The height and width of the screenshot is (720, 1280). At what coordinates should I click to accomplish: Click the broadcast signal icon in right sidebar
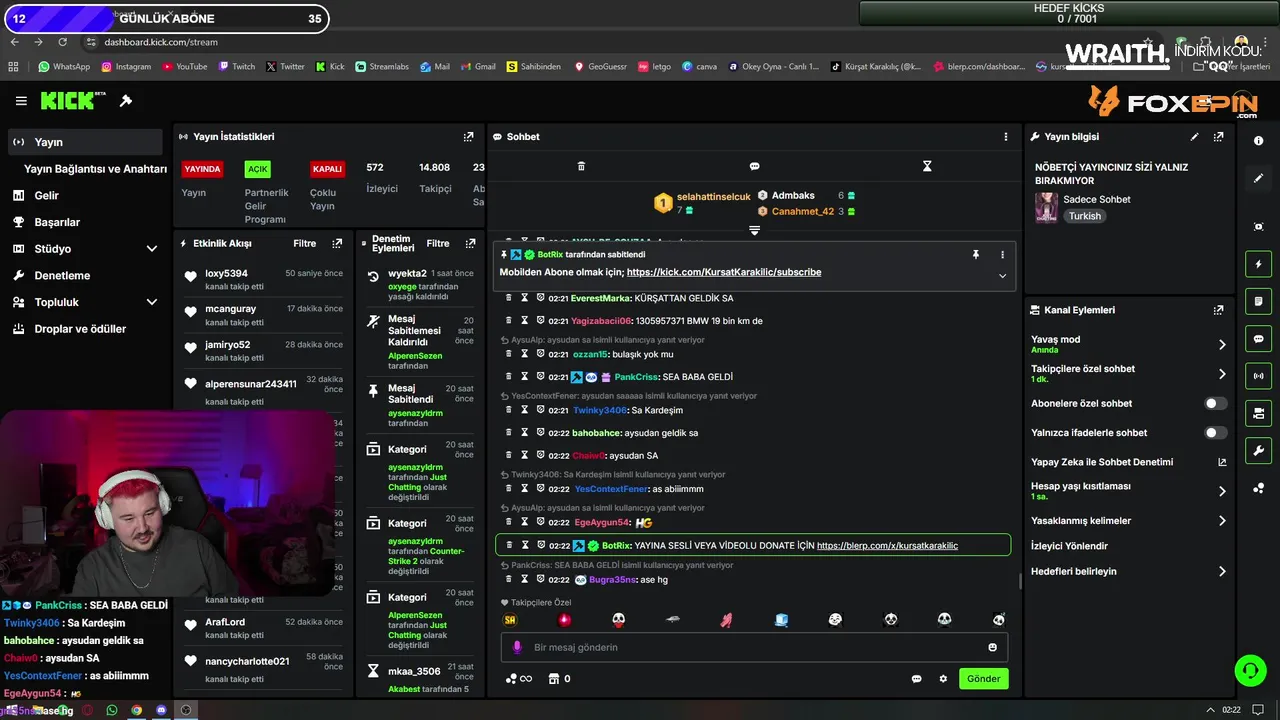pos(1258,376)
